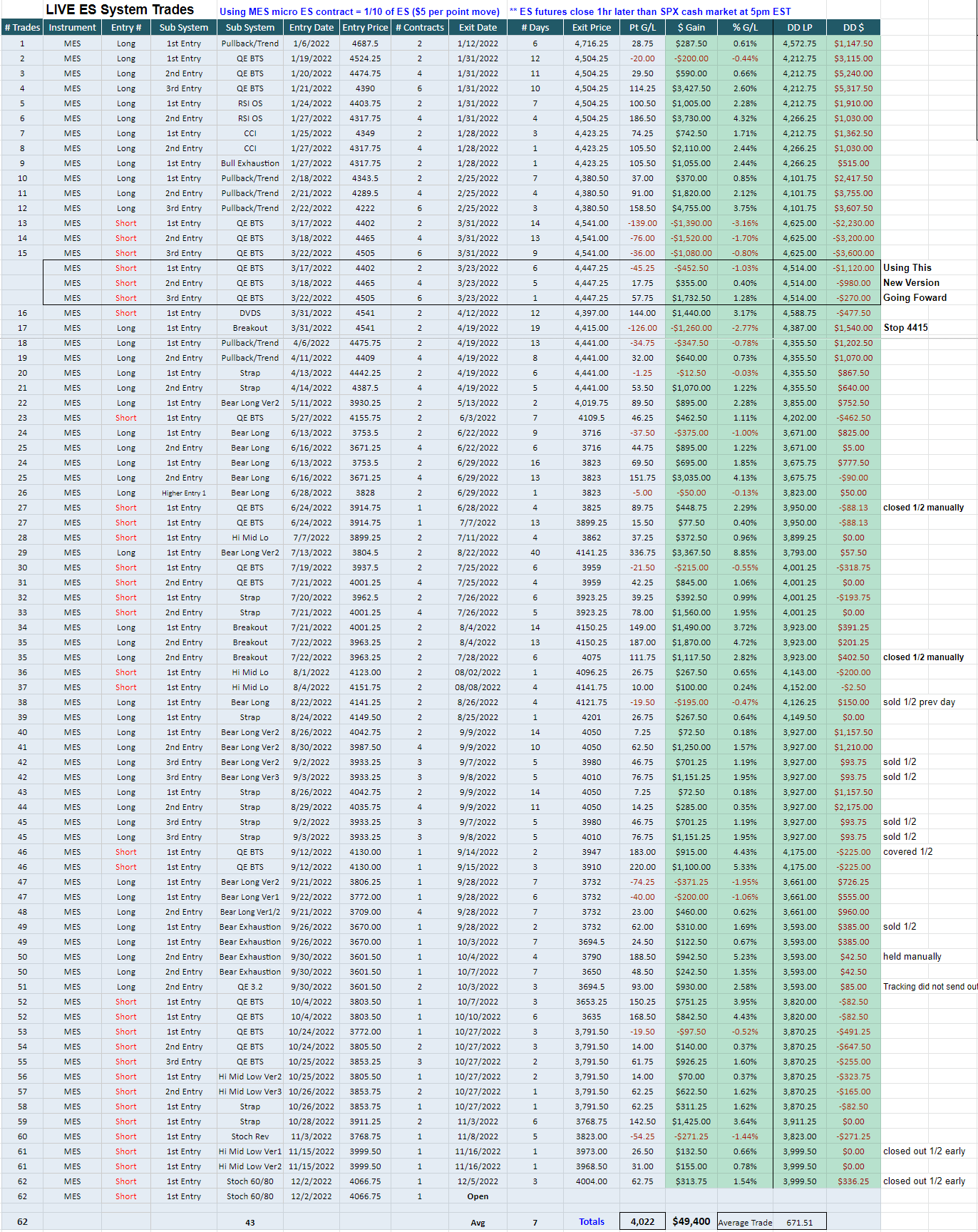Click the 'New Version' side note
The height and width of the screenshot is (1232, 978).
pyautogui.click(x=911, y=283)
